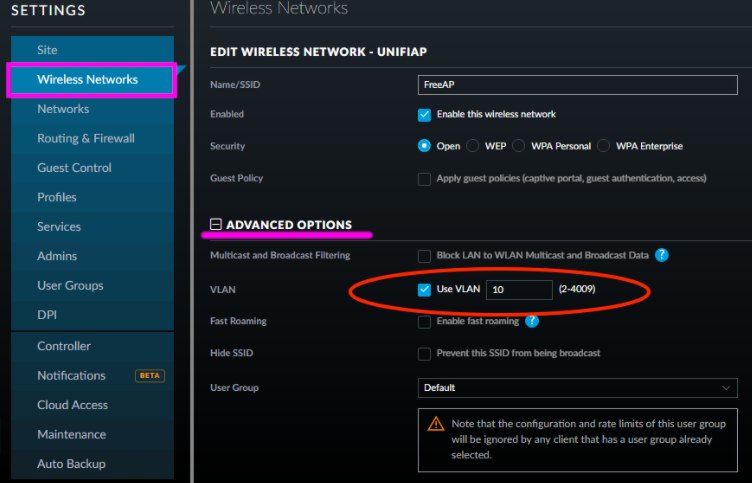This screenshot has height=483, width=752.
Task: Click the Edit Wireless Network - UNIFIAP heading
Action: pos(318,52)
